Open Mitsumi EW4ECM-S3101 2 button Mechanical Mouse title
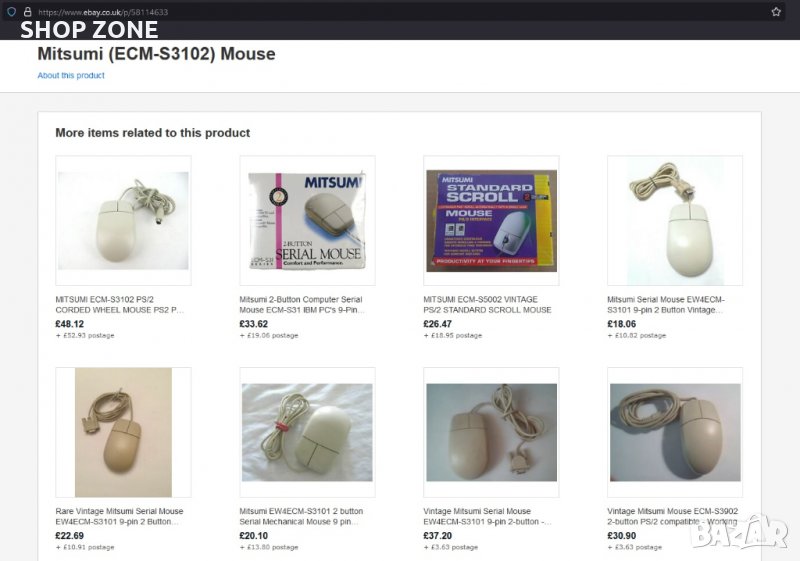The image size is (800, 561). coord(301,516)
